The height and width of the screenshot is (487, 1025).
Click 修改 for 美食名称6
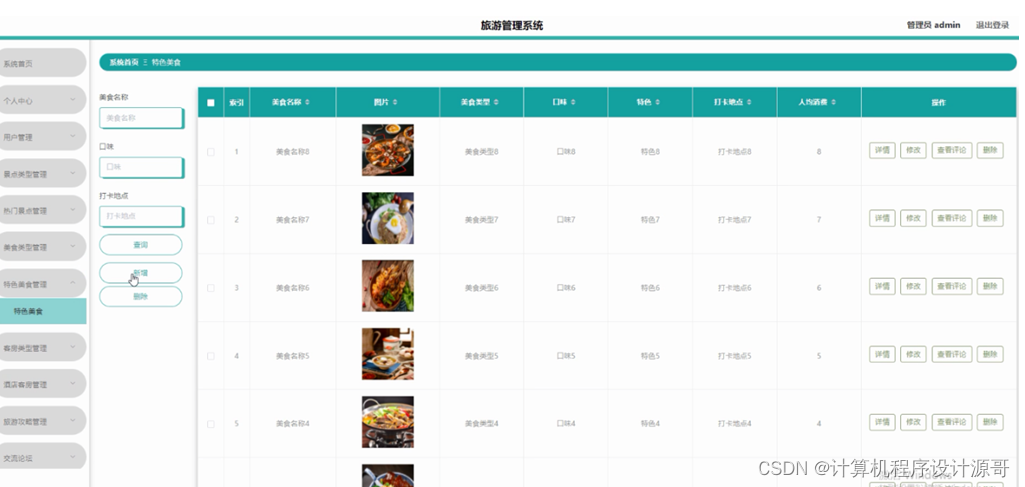coord(913,286)
